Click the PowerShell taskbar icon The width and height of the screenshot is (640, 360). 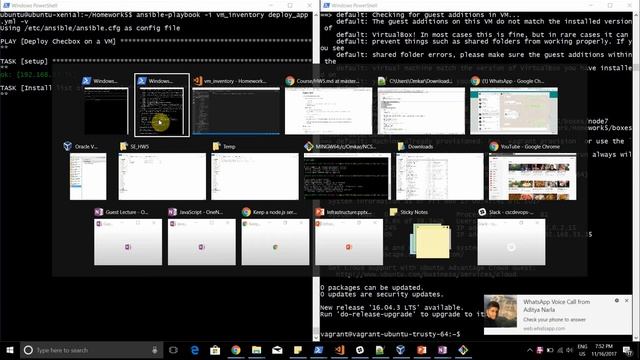318,350
